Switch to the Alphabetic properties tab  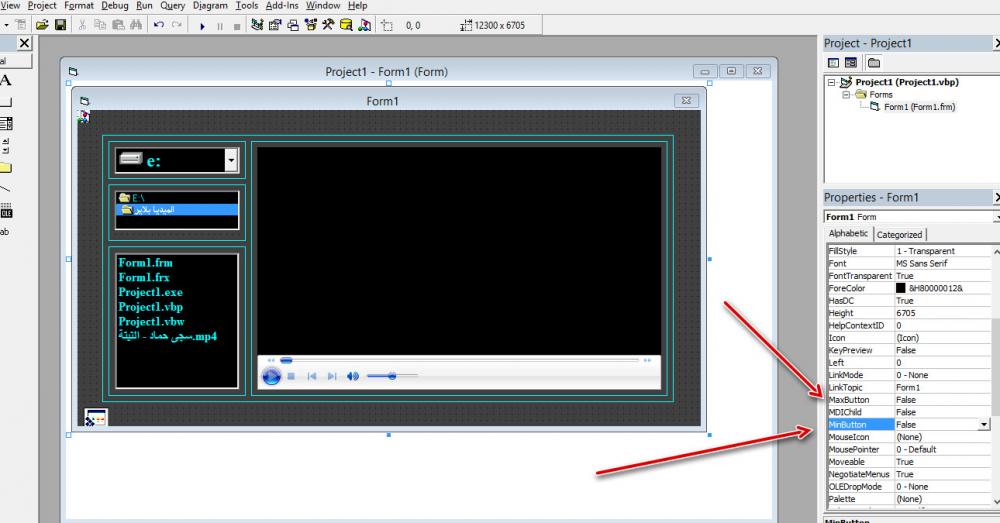point(848,233)
